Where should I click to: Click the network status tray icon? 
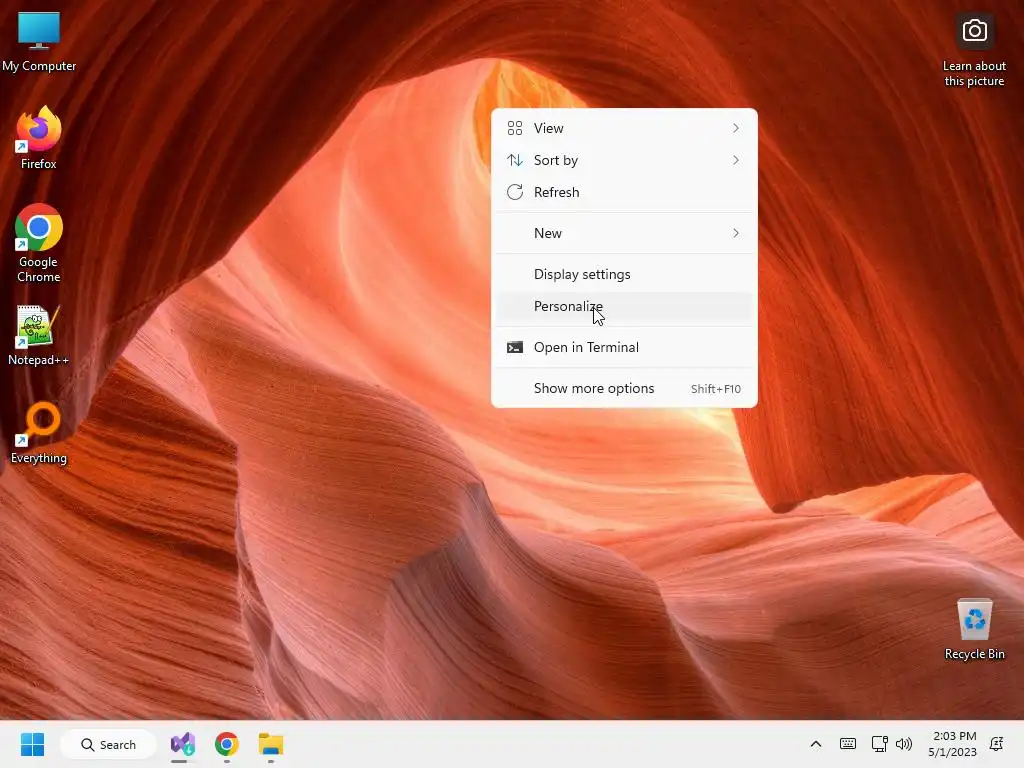[879, 744]
